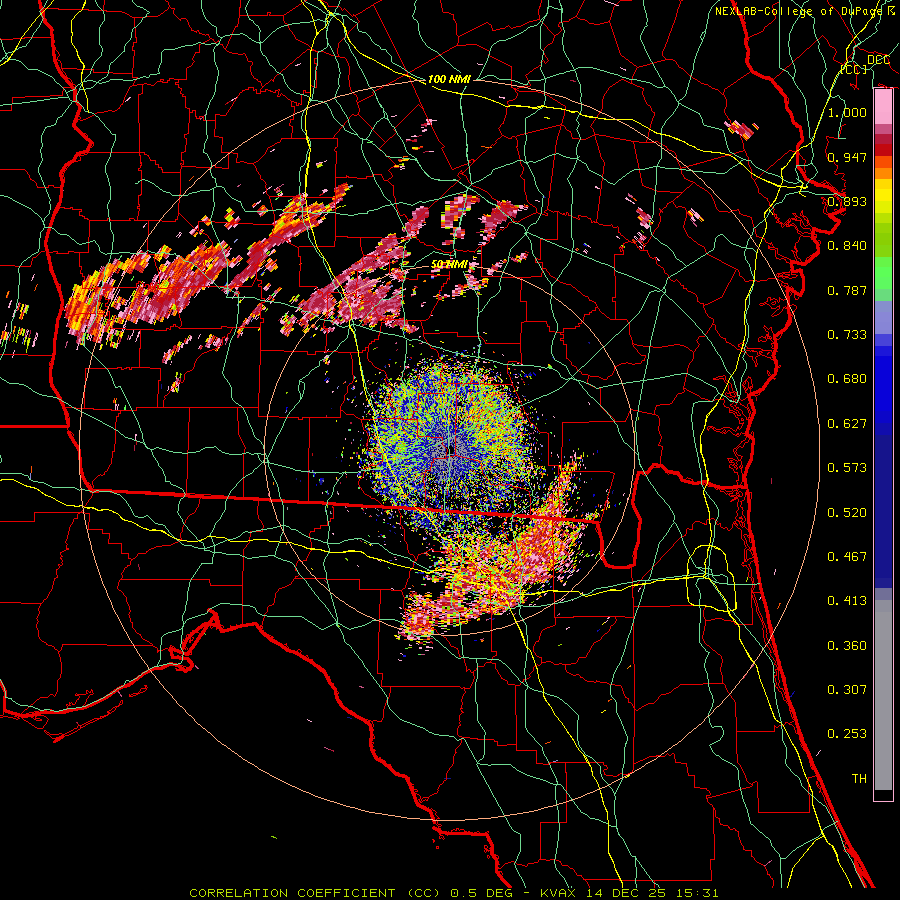Click the 0.573 legend value
The image size is (900, 900).
tap(847, 468)
